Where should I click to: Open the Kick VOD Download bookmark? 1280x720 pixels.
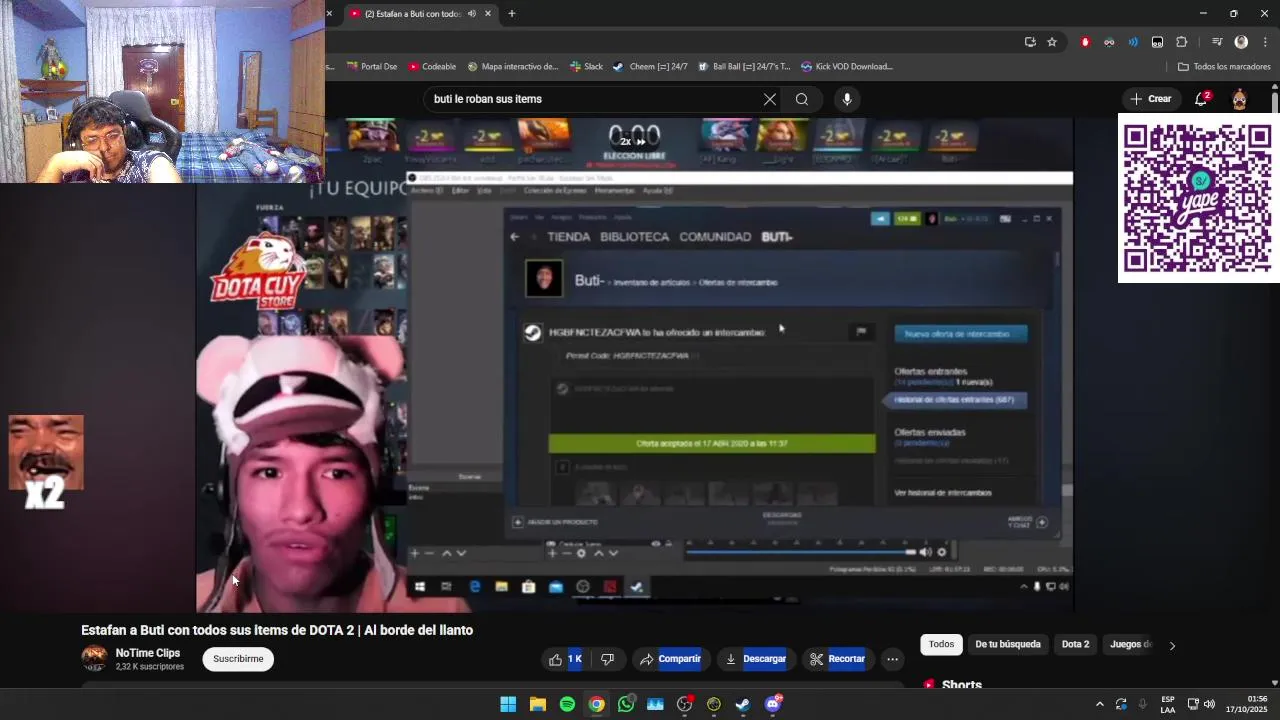[846, 67]
